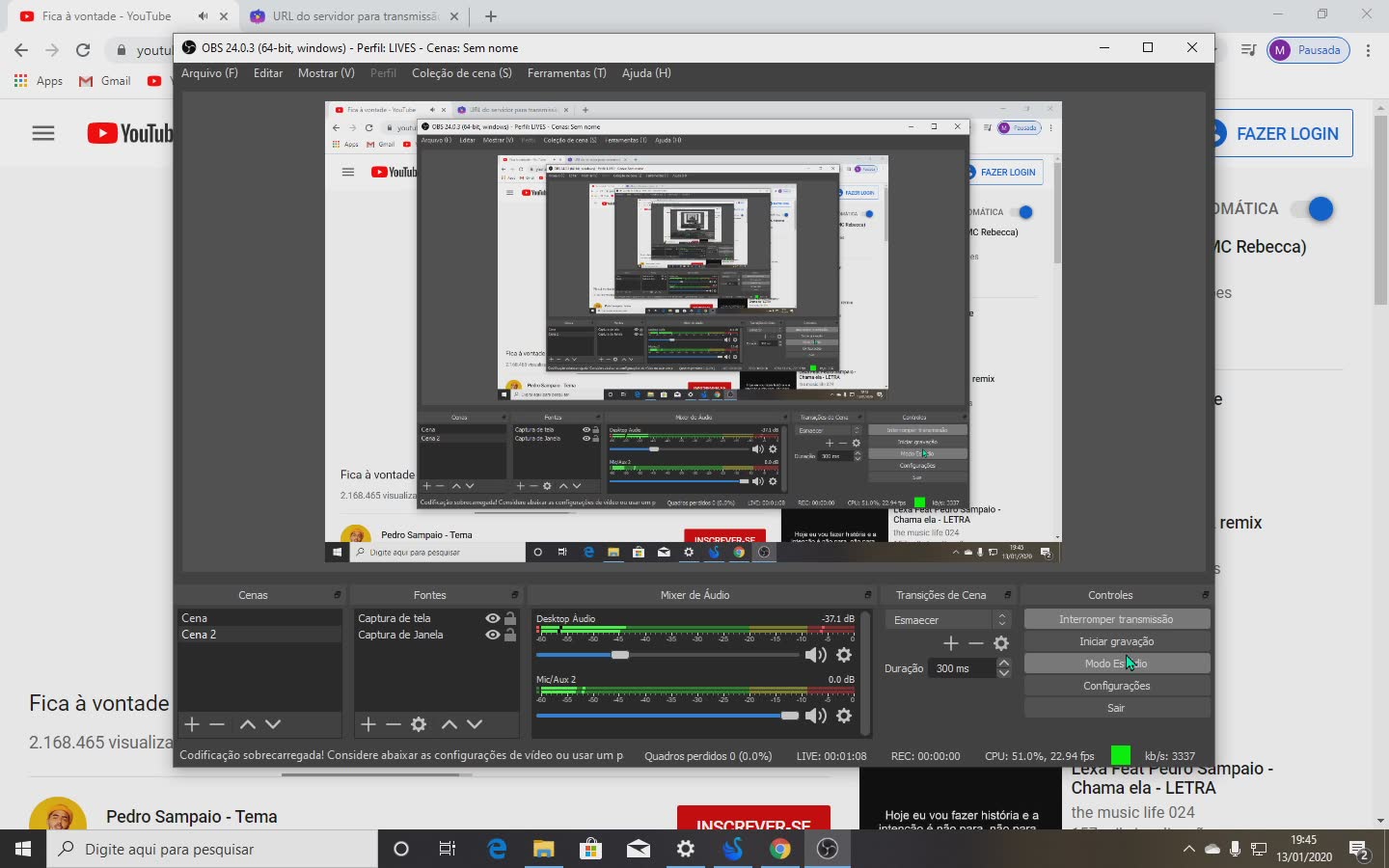Open source properties gear in Fontes panel
This screenshot has height=868, width=1389.
click(x=419, y=724)
